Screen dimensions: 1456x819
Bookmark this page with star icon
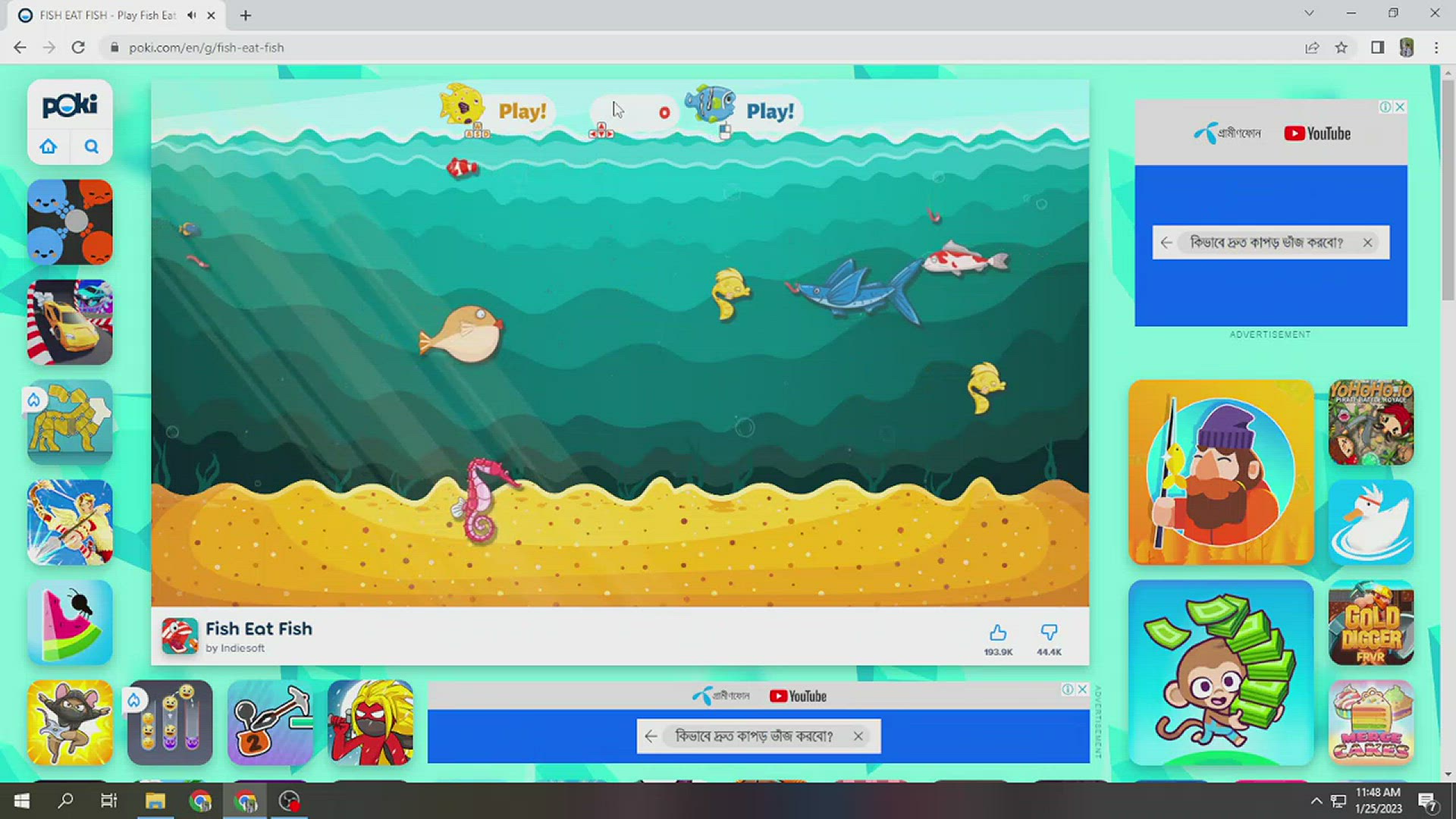[x=1341, y=48]
